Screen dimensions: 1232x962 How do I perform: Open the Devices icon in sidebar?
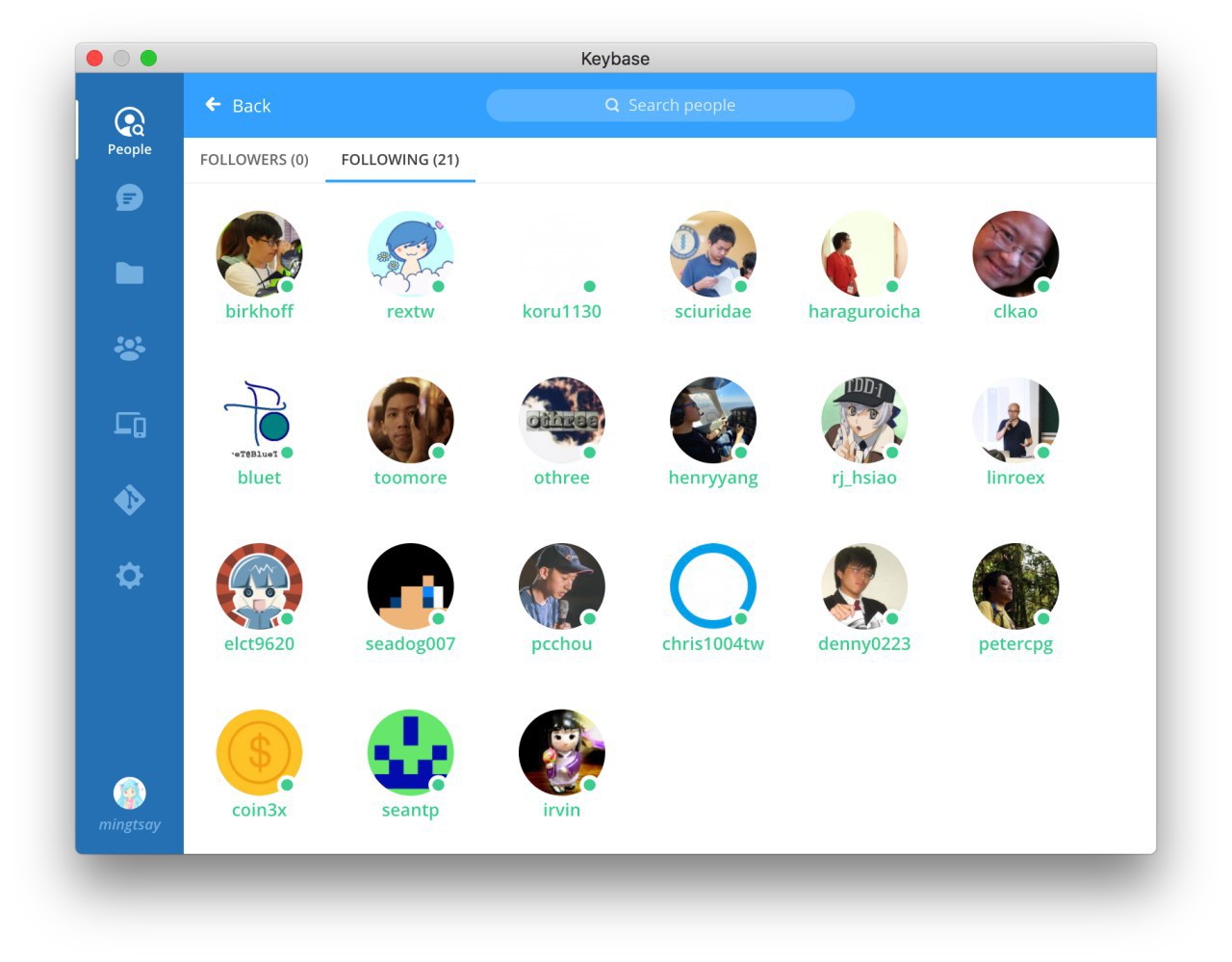(x=130, y=424)
